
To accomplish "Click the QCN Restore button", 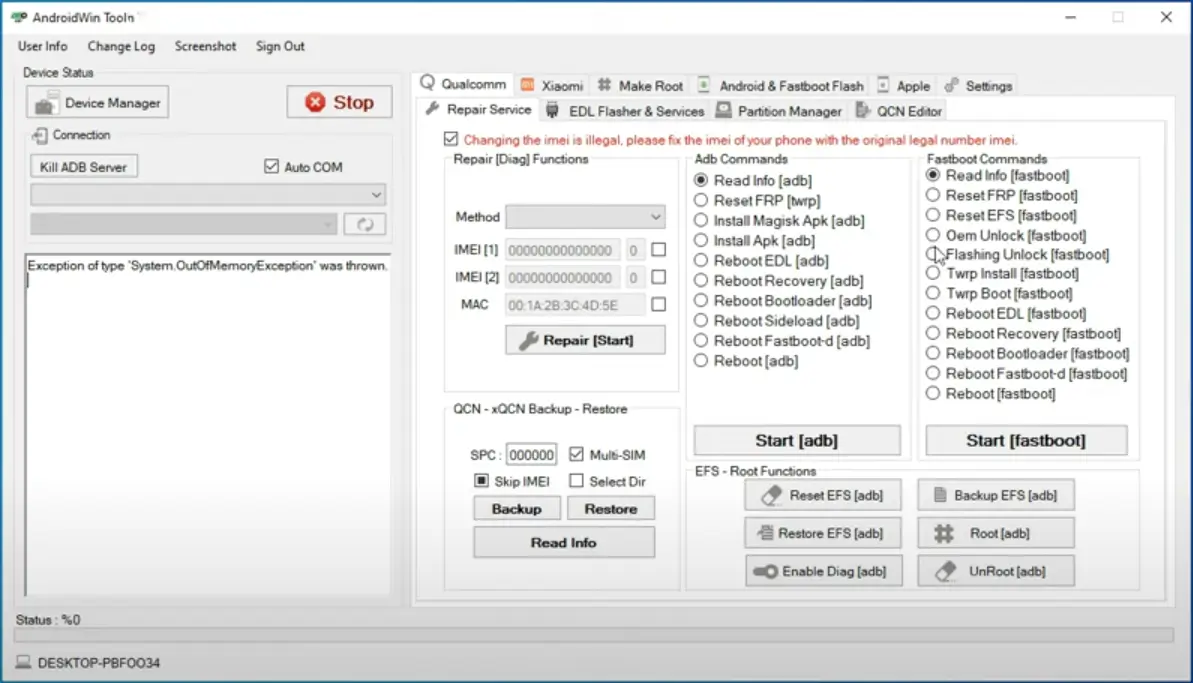I will (x=611, y=509).
